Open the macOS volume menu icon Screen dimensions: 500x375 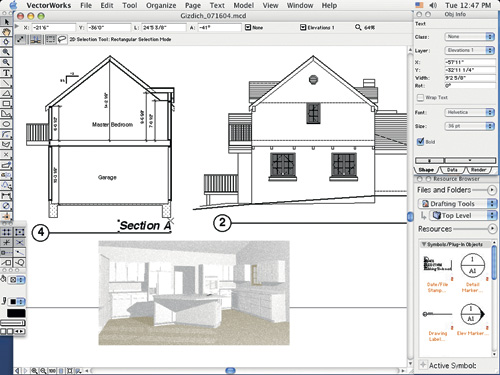(433, 5)
